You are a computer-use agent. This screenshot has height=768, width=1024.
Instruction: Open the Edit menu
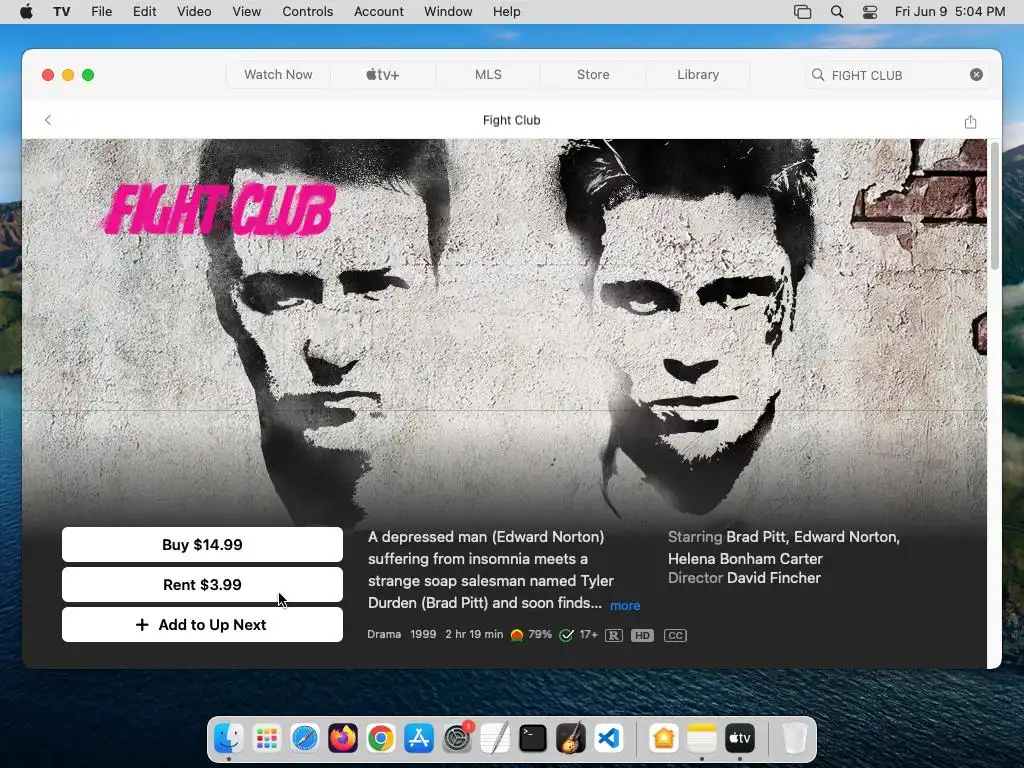tap(144, 12)
